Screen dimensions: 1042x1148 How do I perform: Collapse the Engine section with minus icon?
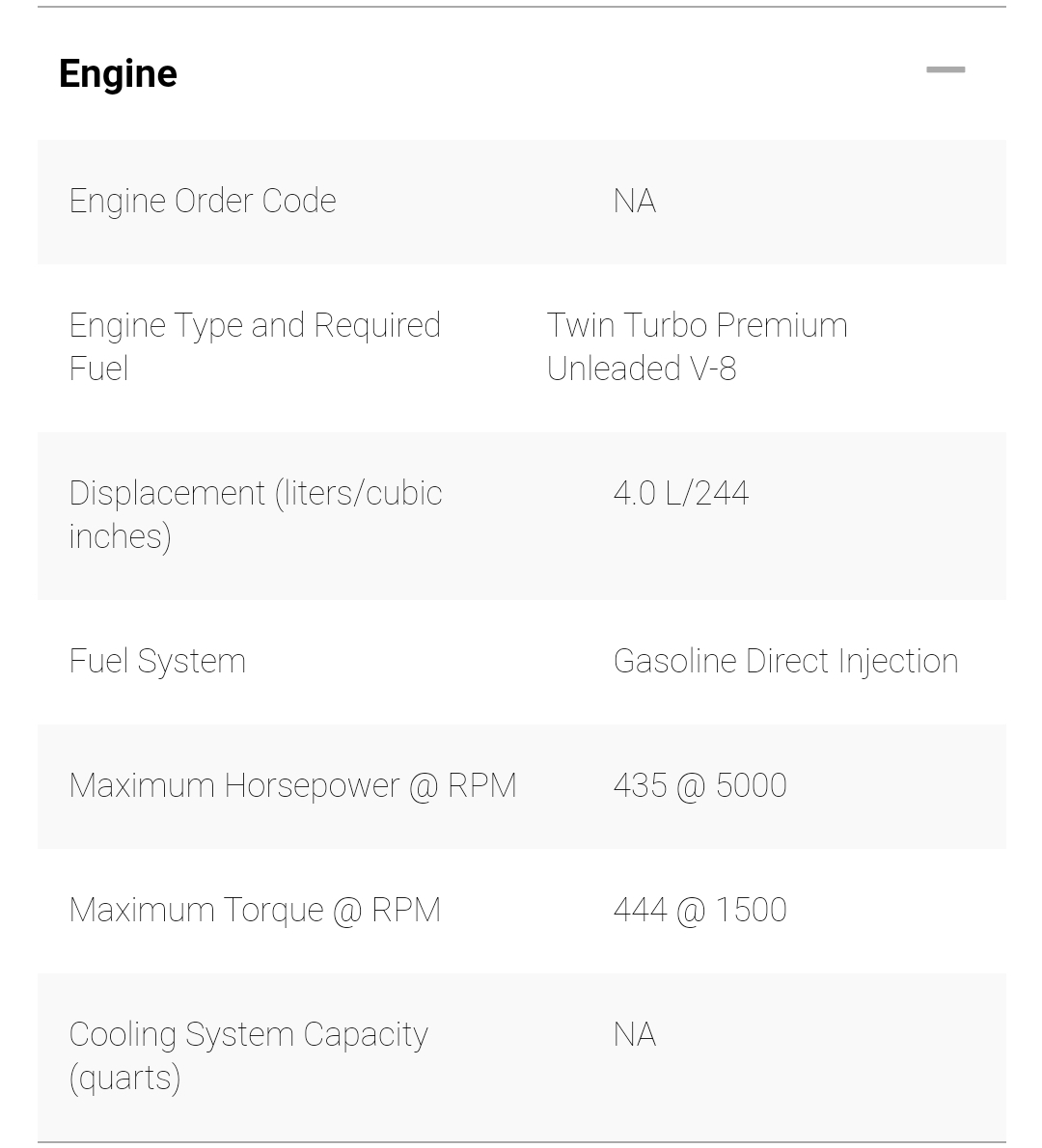946,70
